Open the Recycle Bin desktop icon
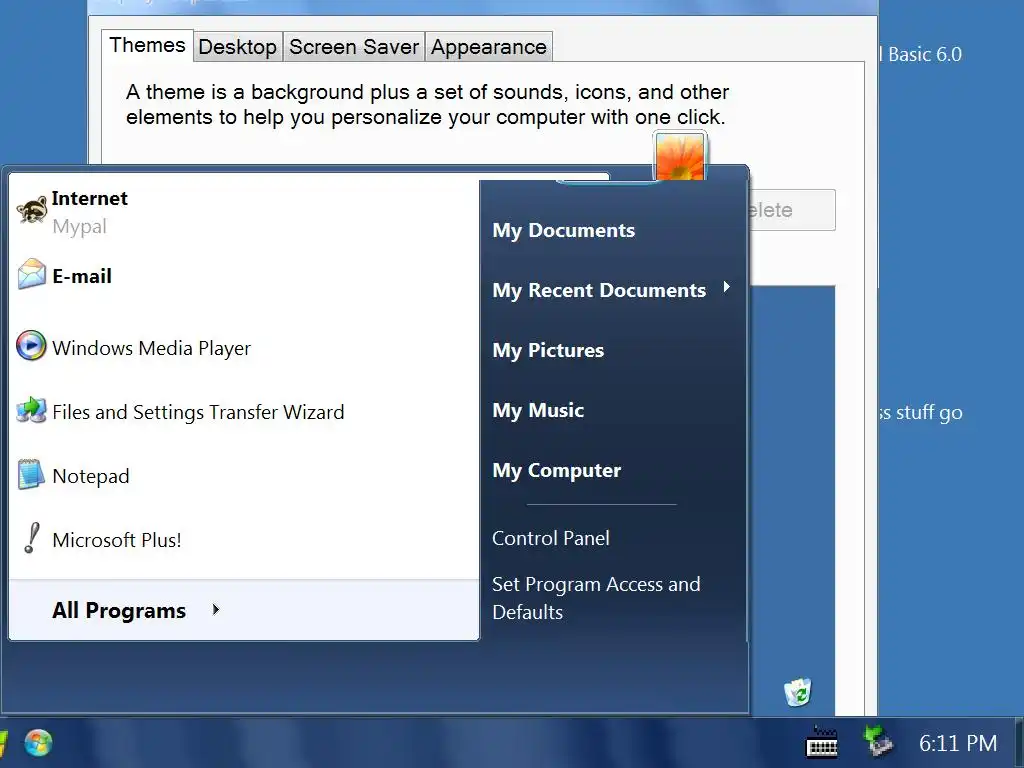 797,692
